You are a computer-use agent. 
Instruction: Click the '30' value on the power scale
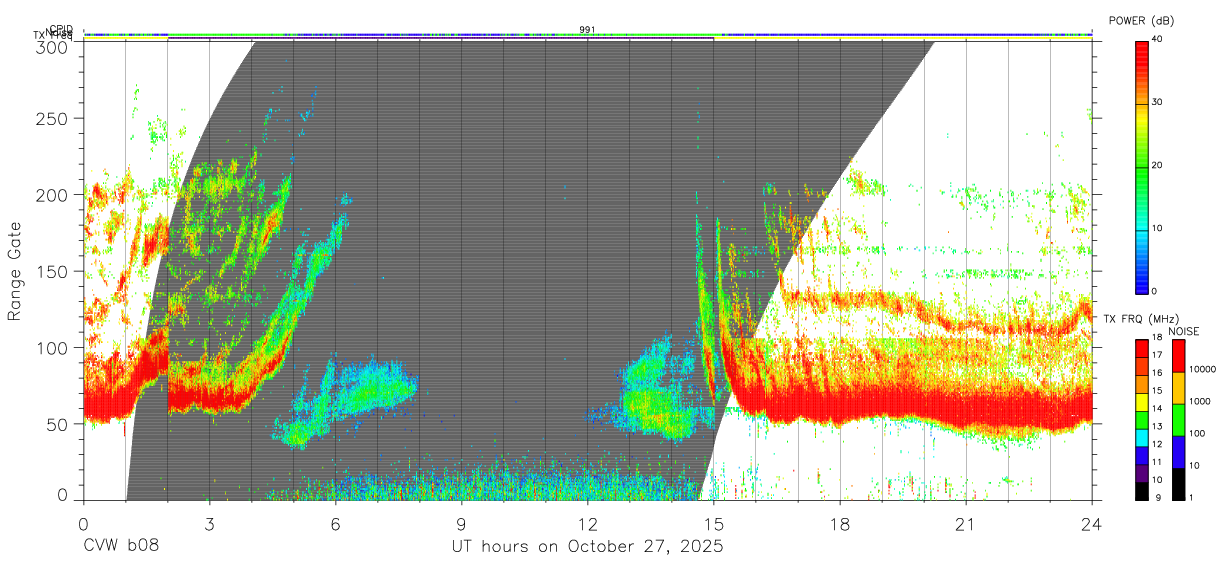pos(1159,103)
